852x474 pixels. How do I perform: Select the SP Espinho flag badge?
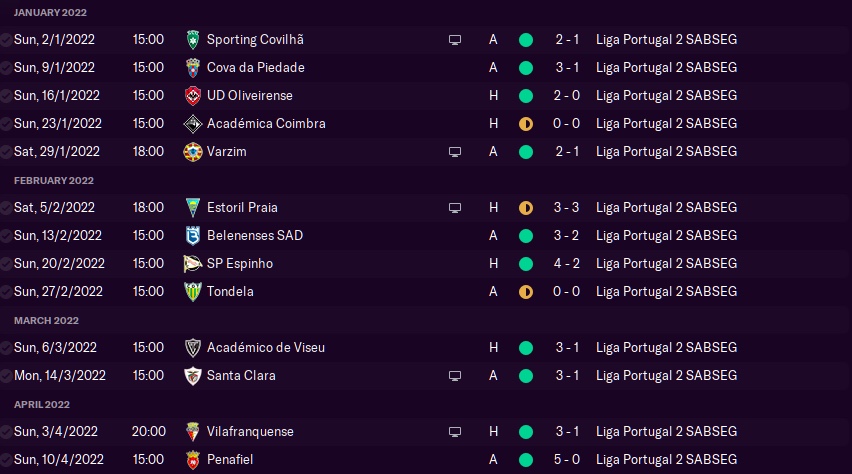(x=194, y=264)
